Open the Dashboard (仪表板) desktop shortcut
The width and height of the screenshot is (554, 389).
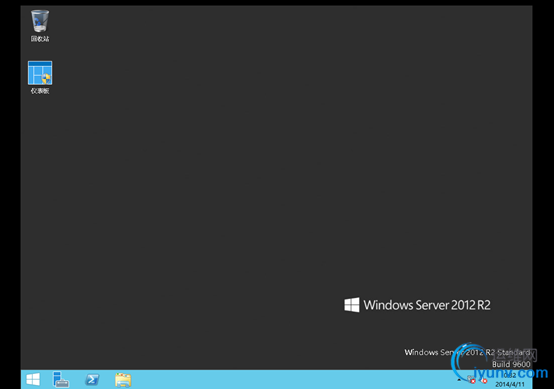40,77
